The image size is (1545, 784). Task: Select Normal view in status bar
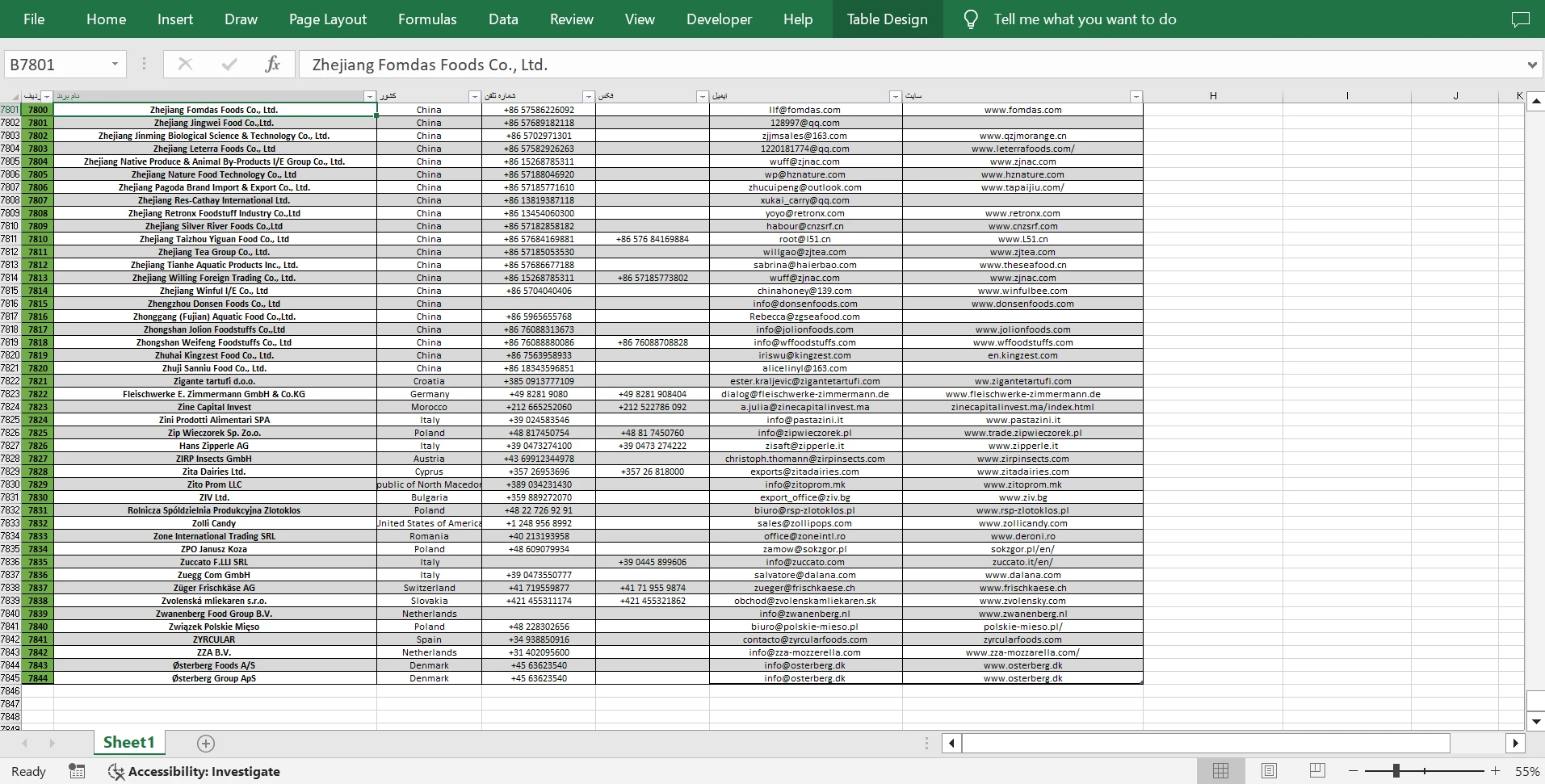(x=1220, y=771)
